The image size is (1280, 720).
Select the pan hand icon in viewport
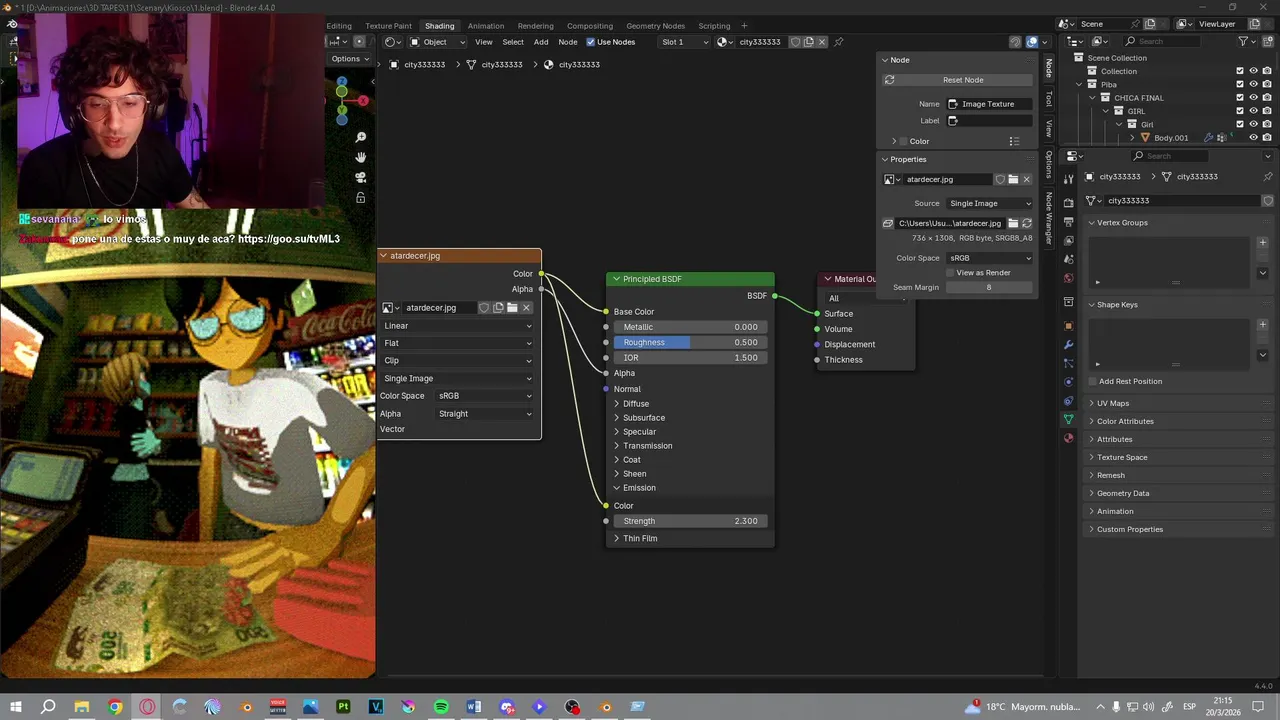pyautogui.click(x=361, y=157)
